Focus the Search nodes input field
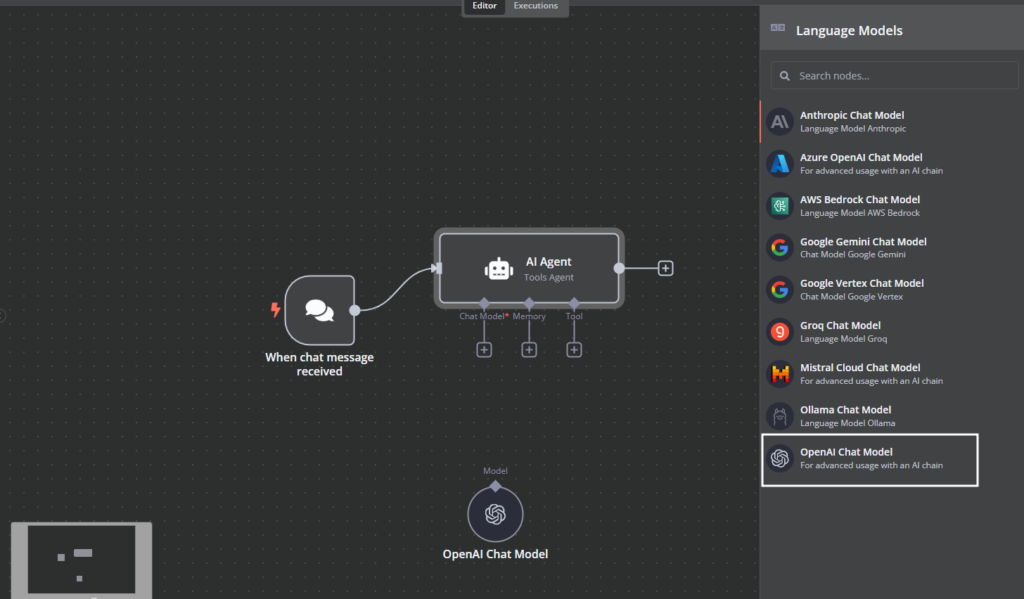Viewport: 1024px width, 599px height. (x=894, y=76)
